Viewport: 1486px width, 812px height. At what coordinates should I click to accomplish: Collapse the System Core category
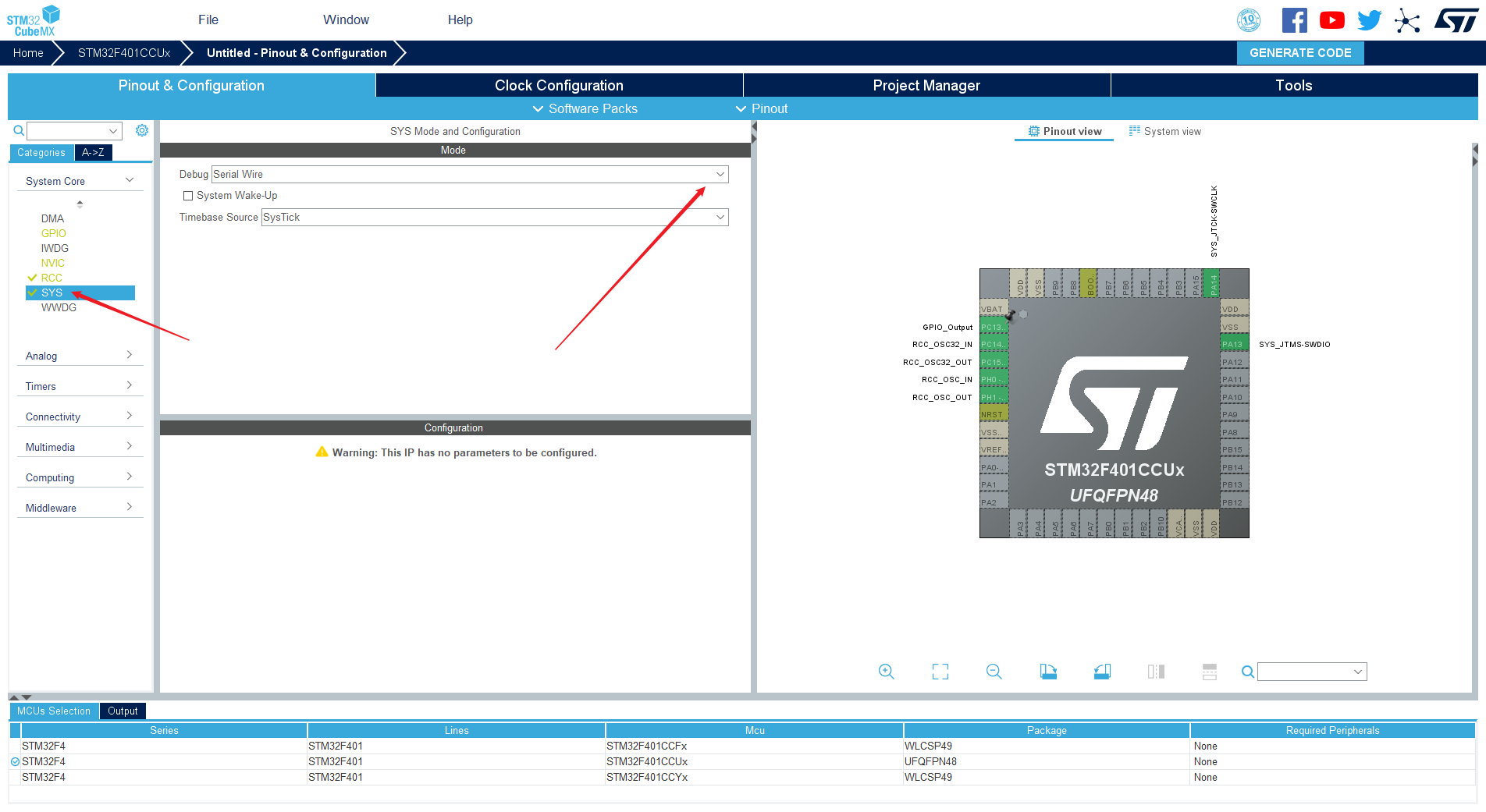pyautogui.click(x=80, y=181)
